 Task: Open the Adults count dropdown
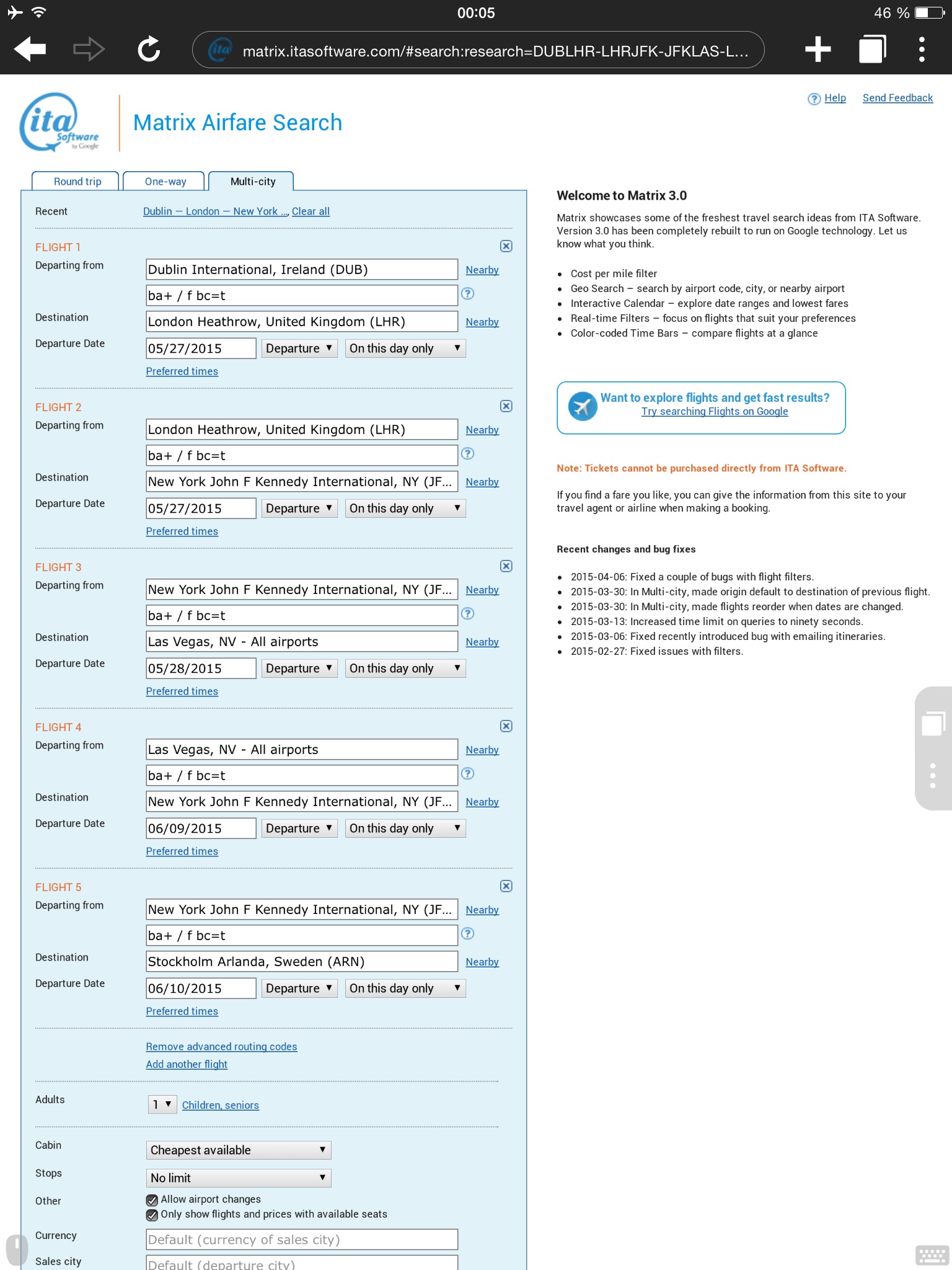[162, 1104]
